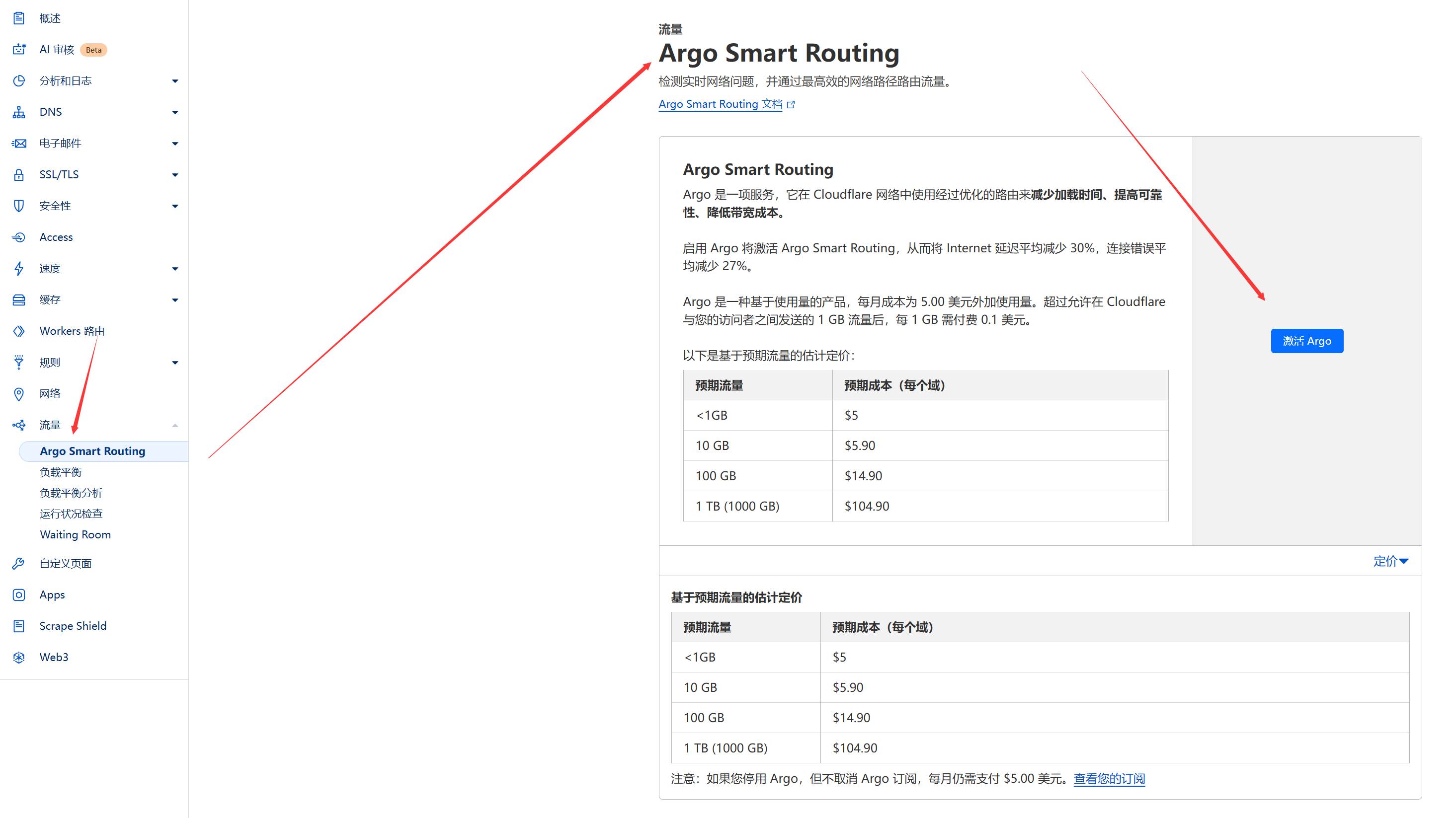Click the 分析和日志 pie chart icon

point(19,81)
